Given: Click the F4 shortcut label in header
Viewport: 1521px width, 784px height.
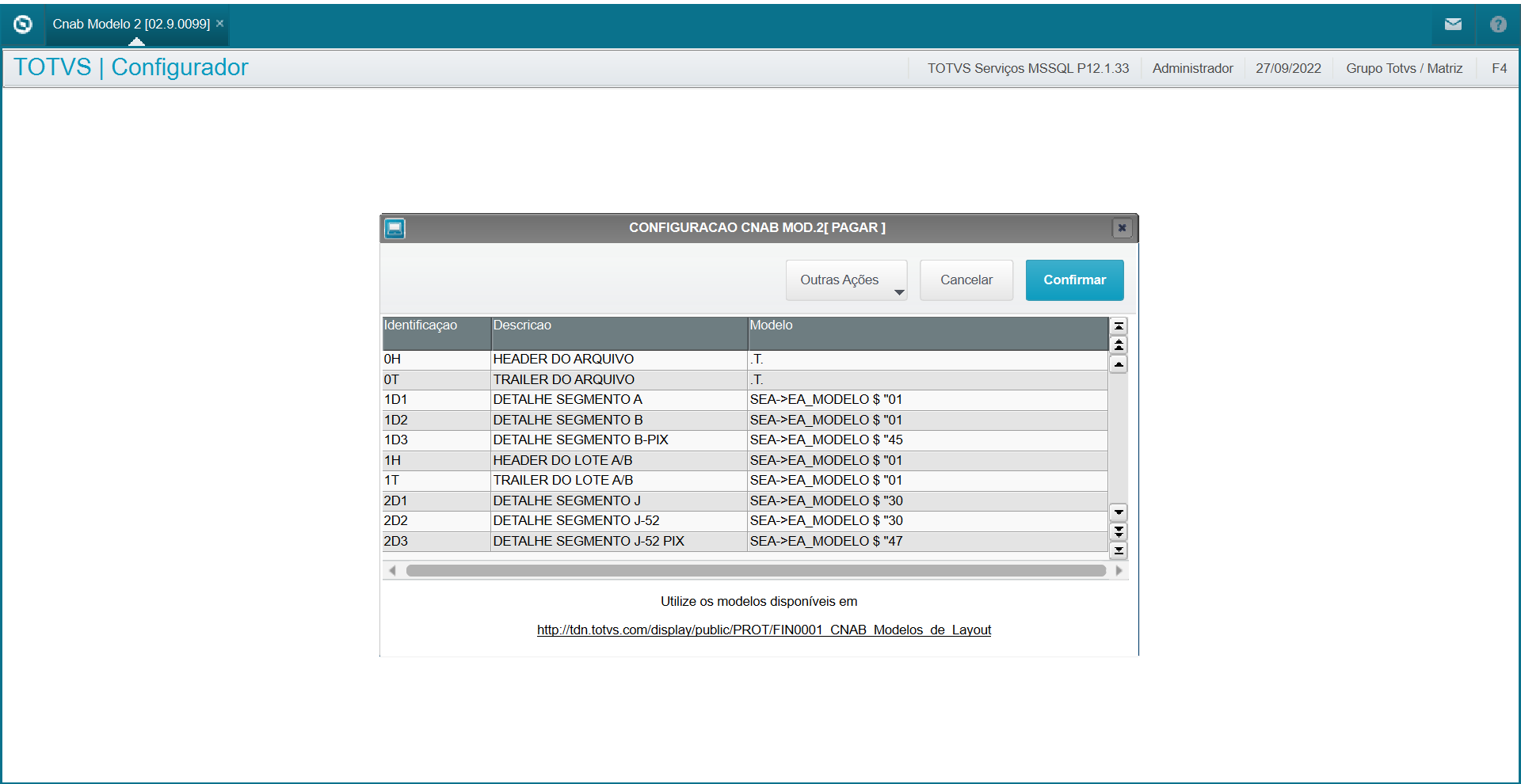Looking at the screenshot, I should point(1499,69).
